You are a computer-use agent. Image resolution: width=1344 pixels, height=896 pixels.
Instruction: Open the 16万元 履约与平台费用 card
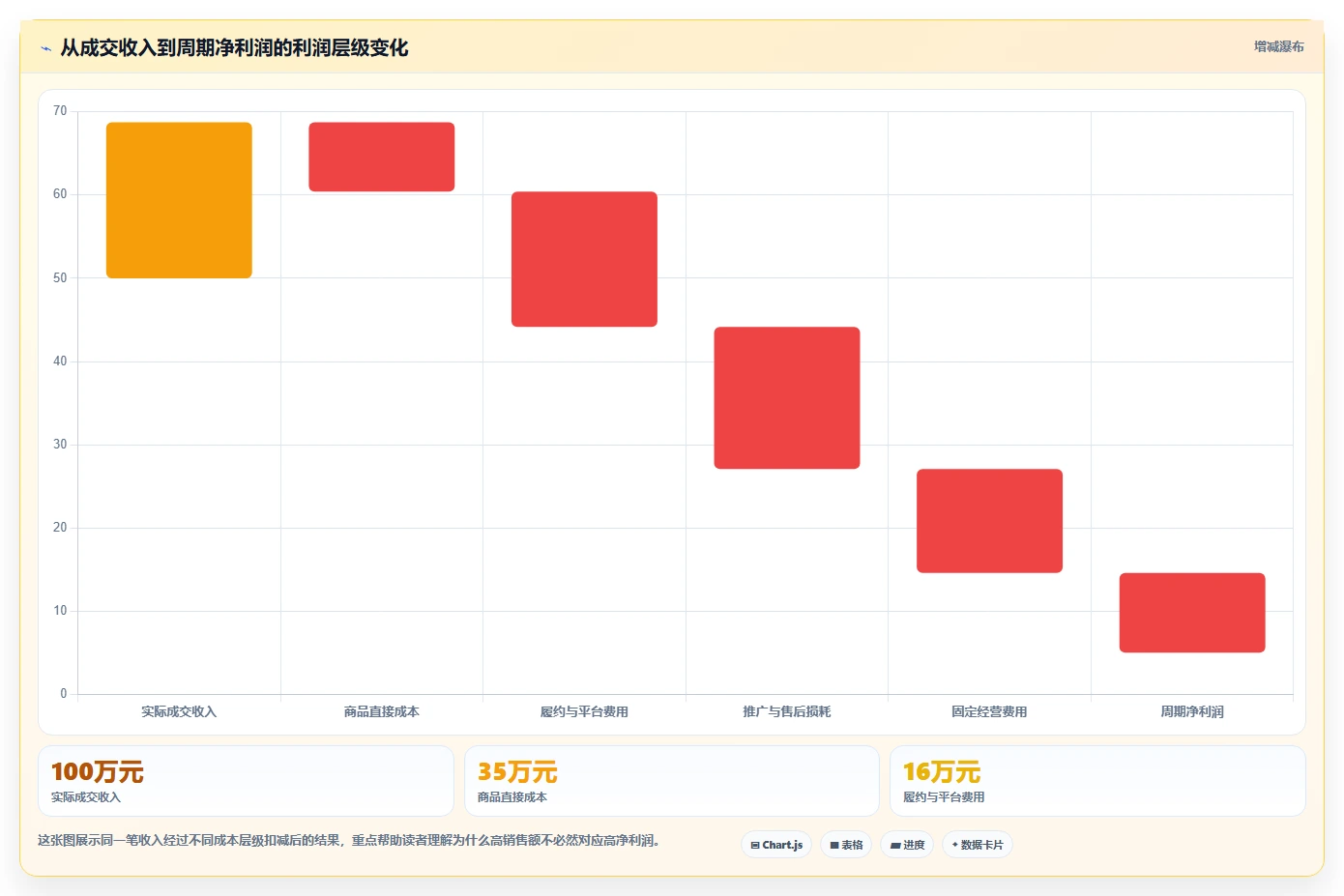[x=1097, y=781]
